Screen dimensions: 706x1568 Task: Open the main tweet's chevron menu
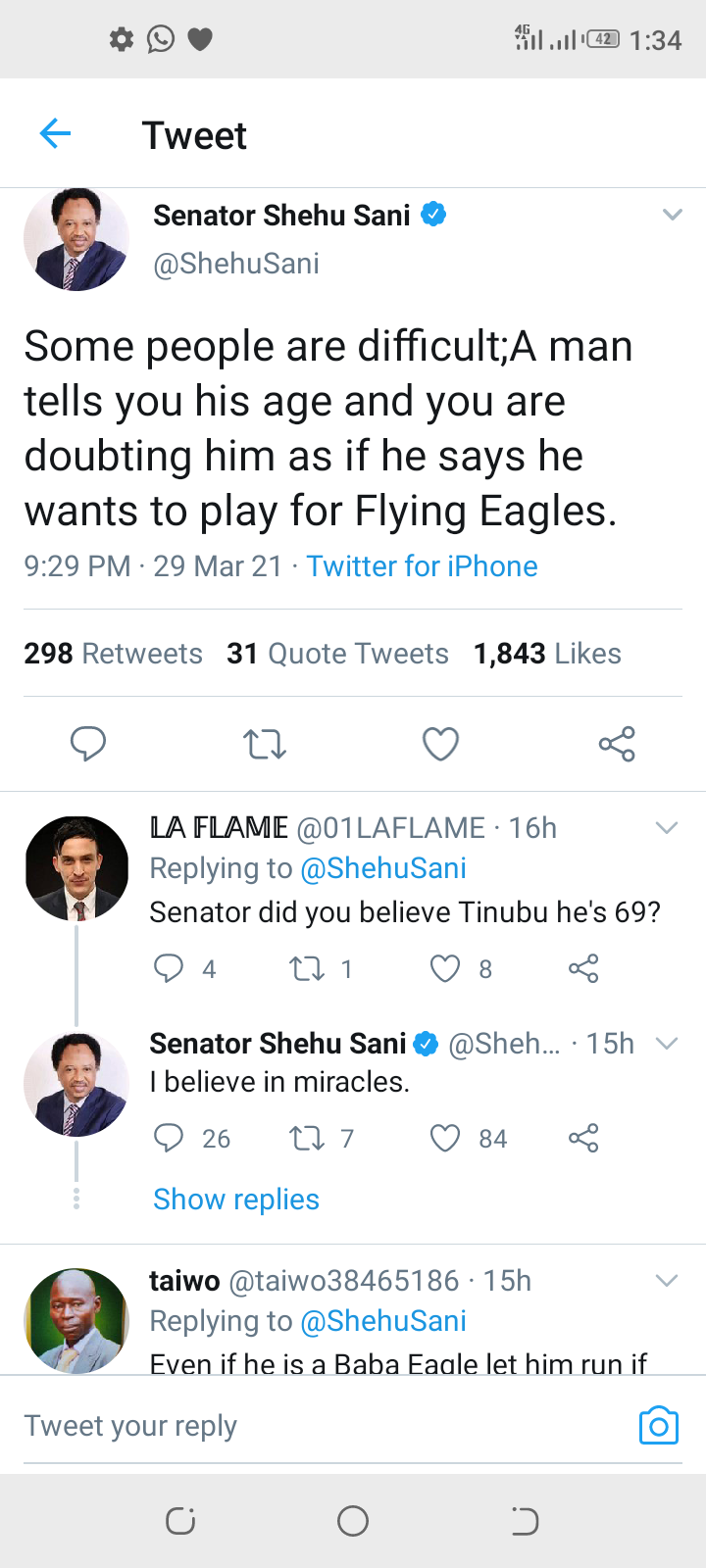(672, 215)
